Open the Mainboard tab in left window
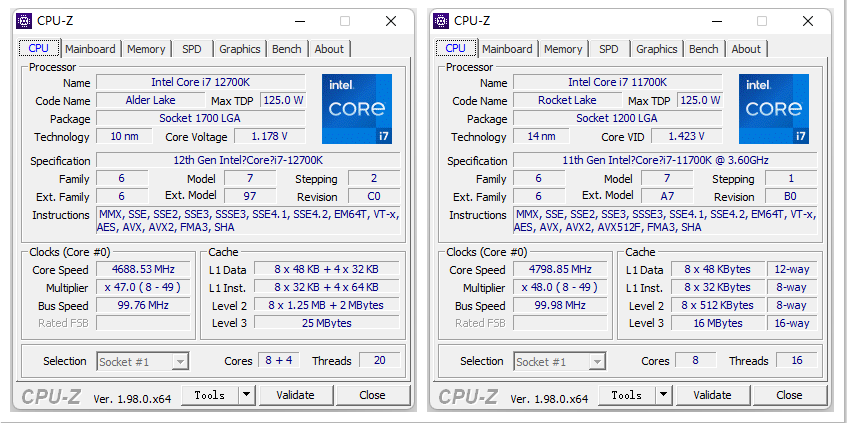 [90, 49]
